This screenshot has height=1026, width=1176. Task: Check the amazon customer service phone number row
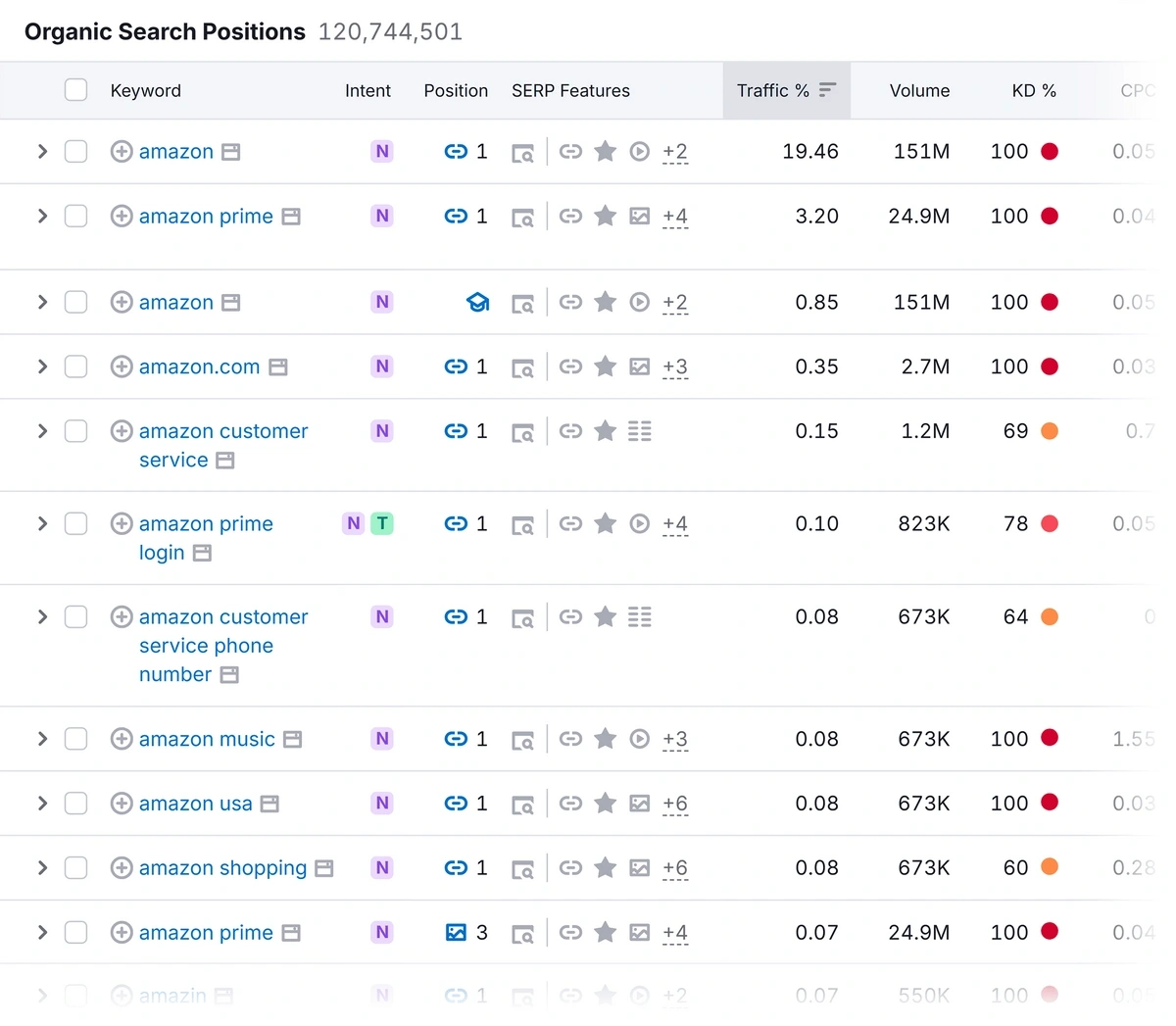point(75,617)
